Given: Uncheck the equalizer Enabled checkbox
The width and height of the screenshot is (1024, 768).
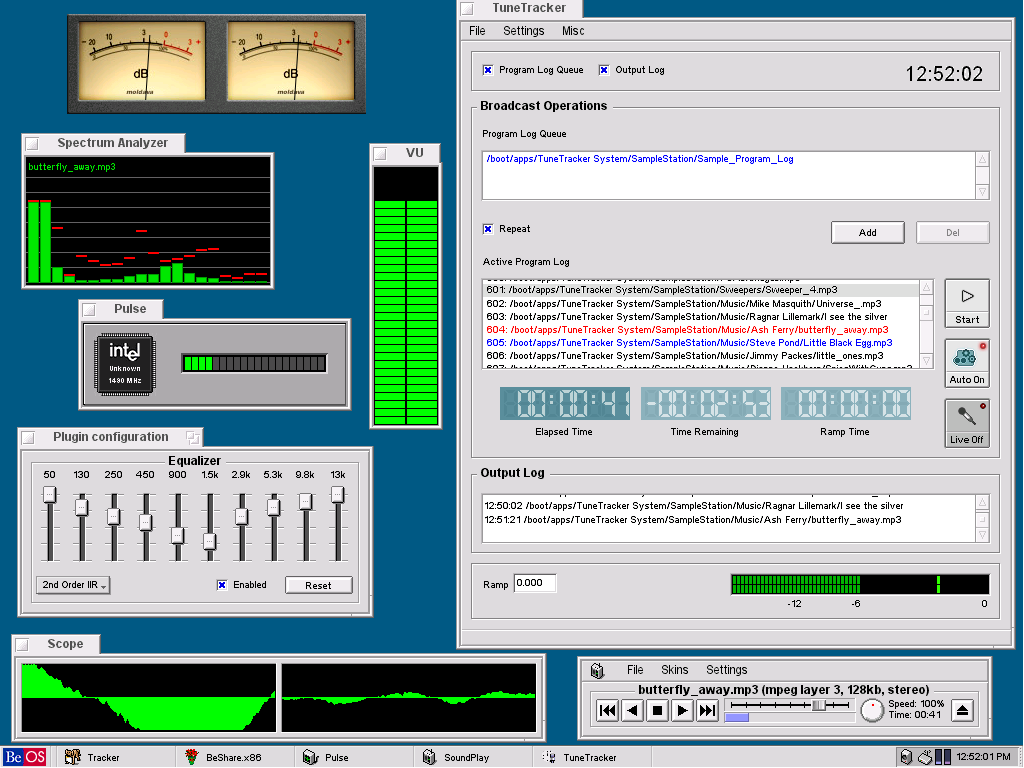Looking at the screenshot, I should [x=222, y=585].
